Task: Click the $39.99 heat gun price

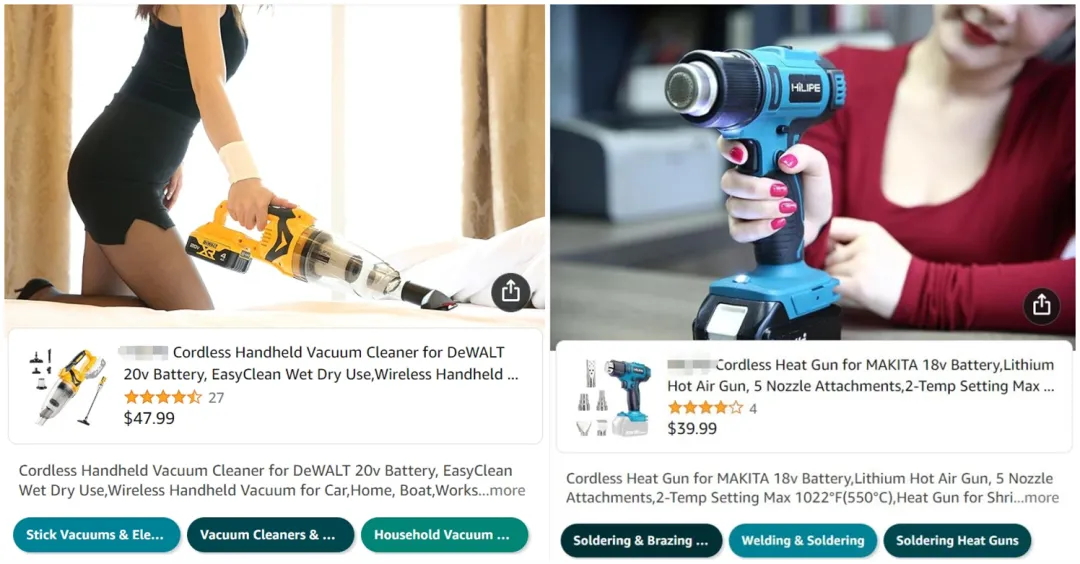Action: 692,428
